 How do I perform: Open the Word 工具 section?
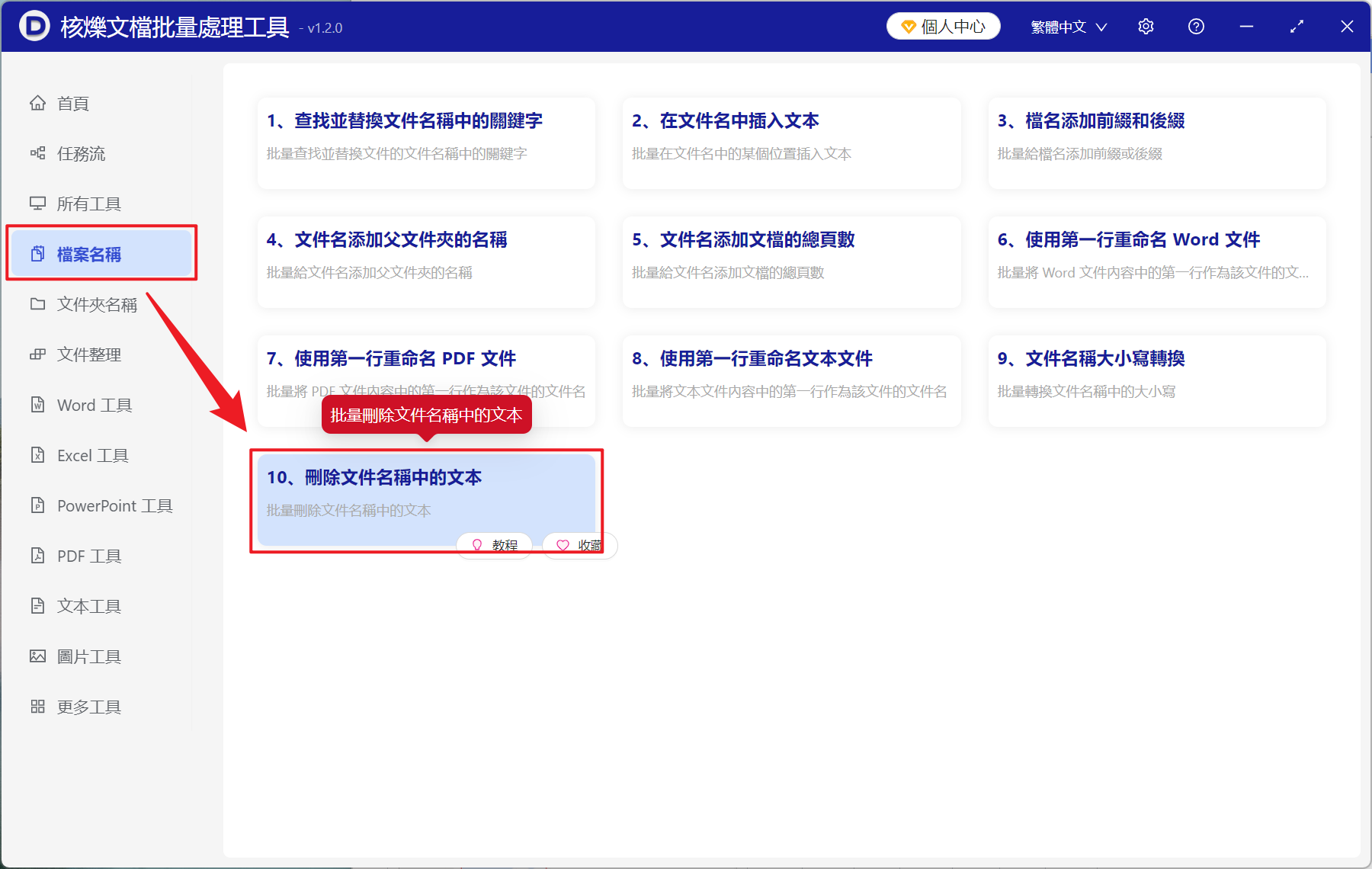pos(93,405)
